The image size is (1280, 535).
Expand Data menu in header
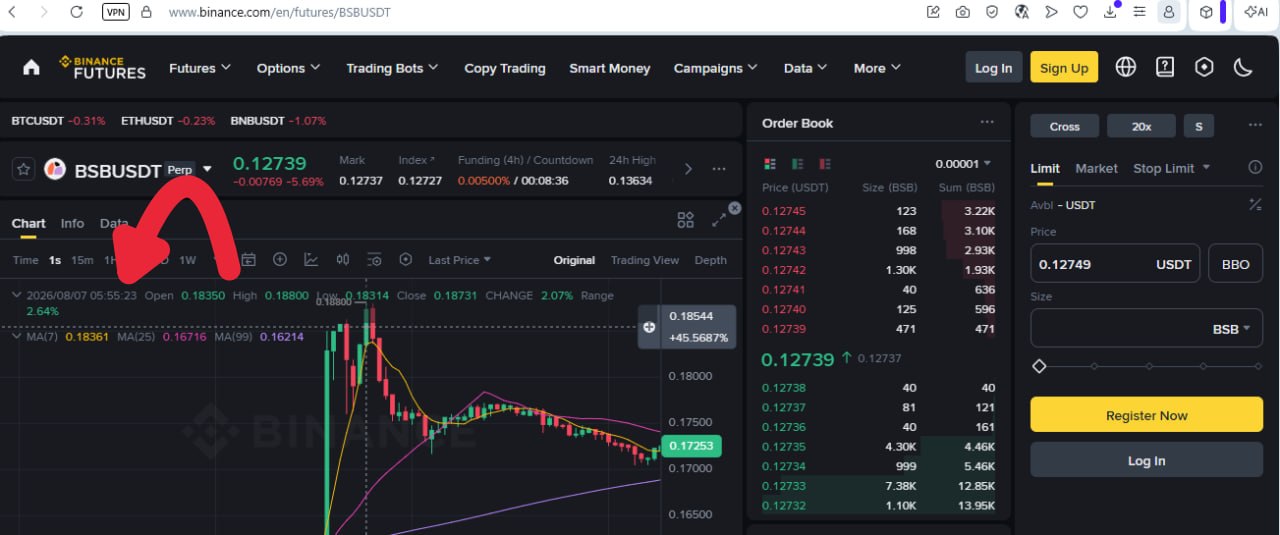coord(805,68)
